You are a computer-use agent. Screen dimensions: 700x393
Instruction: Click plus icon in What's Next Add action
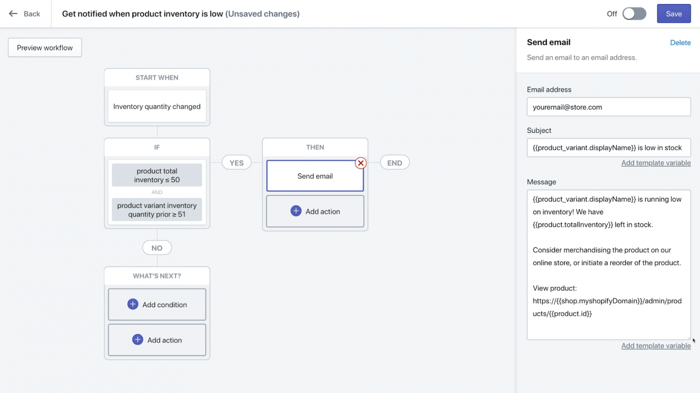point(138,339)
